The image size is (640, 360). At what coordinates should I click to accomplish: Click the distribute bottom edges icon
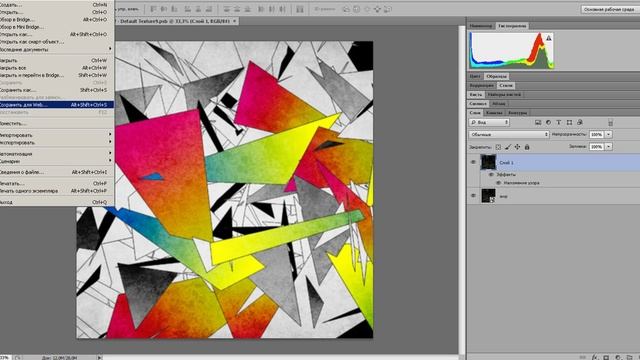[247, 9]
